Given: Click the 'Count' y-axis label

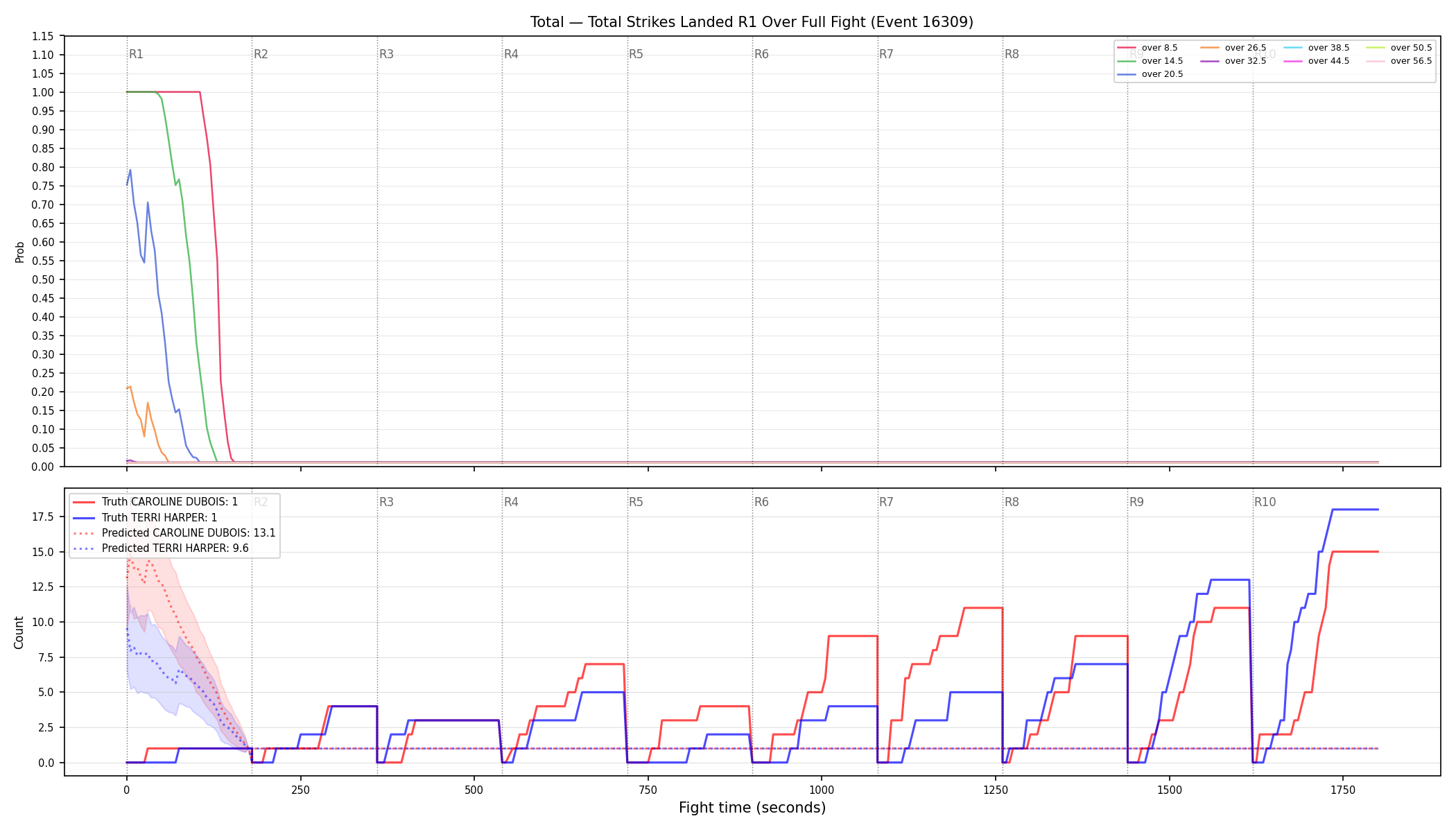Looking at the screenshot, I should [19, 632].
